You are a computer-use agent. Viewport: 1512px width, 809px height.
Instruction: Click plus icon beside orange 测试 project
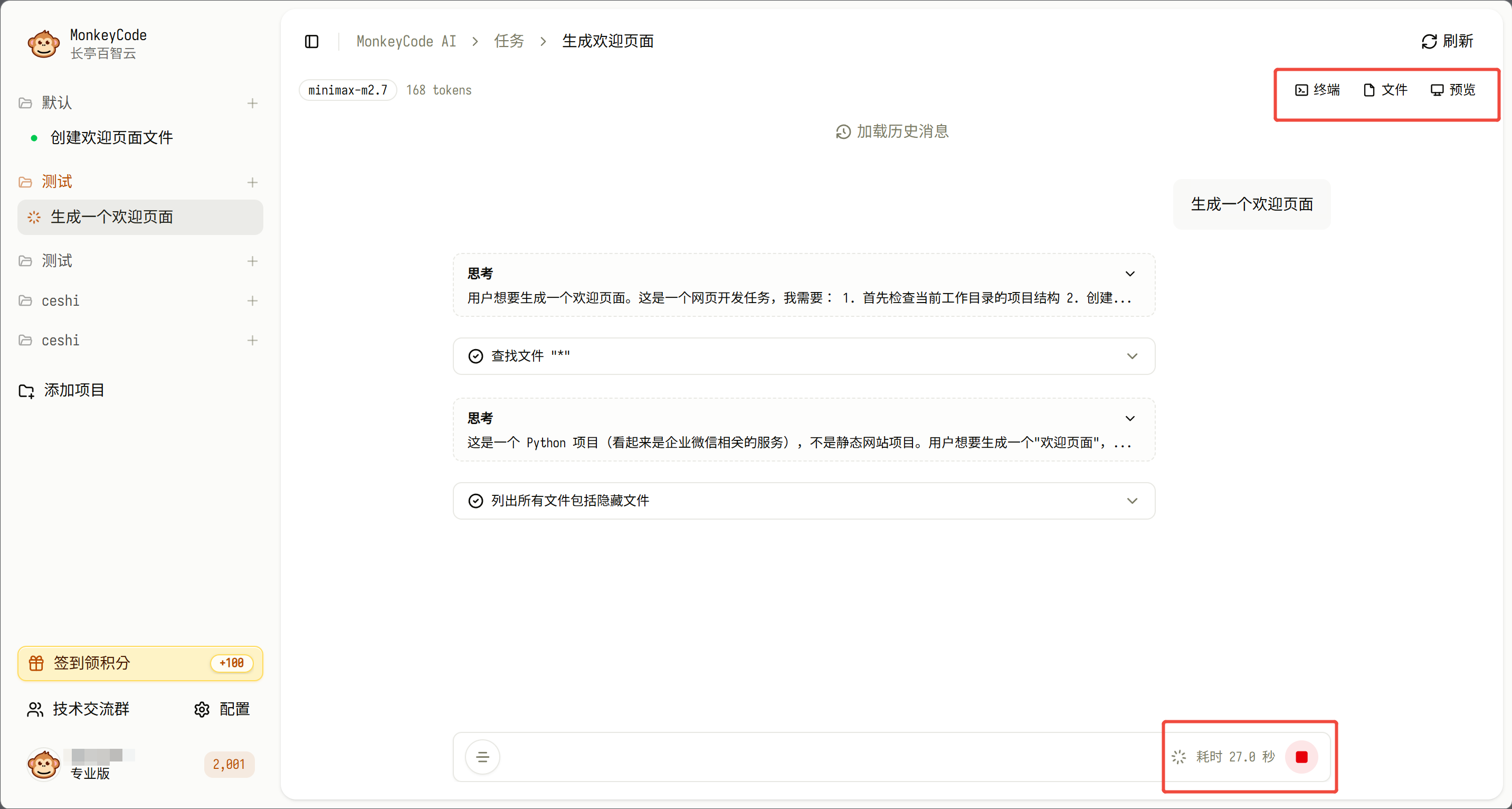(x=252, y=182)
